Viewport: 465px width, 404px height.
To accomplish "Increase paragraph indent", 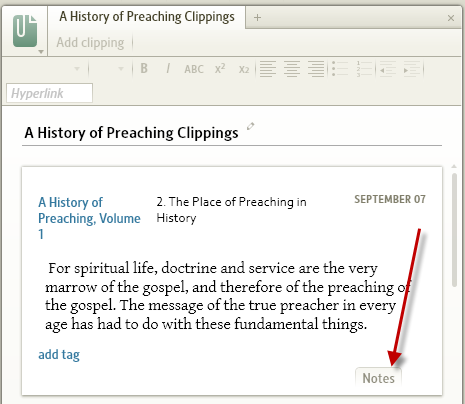I will tap(412, 69).
